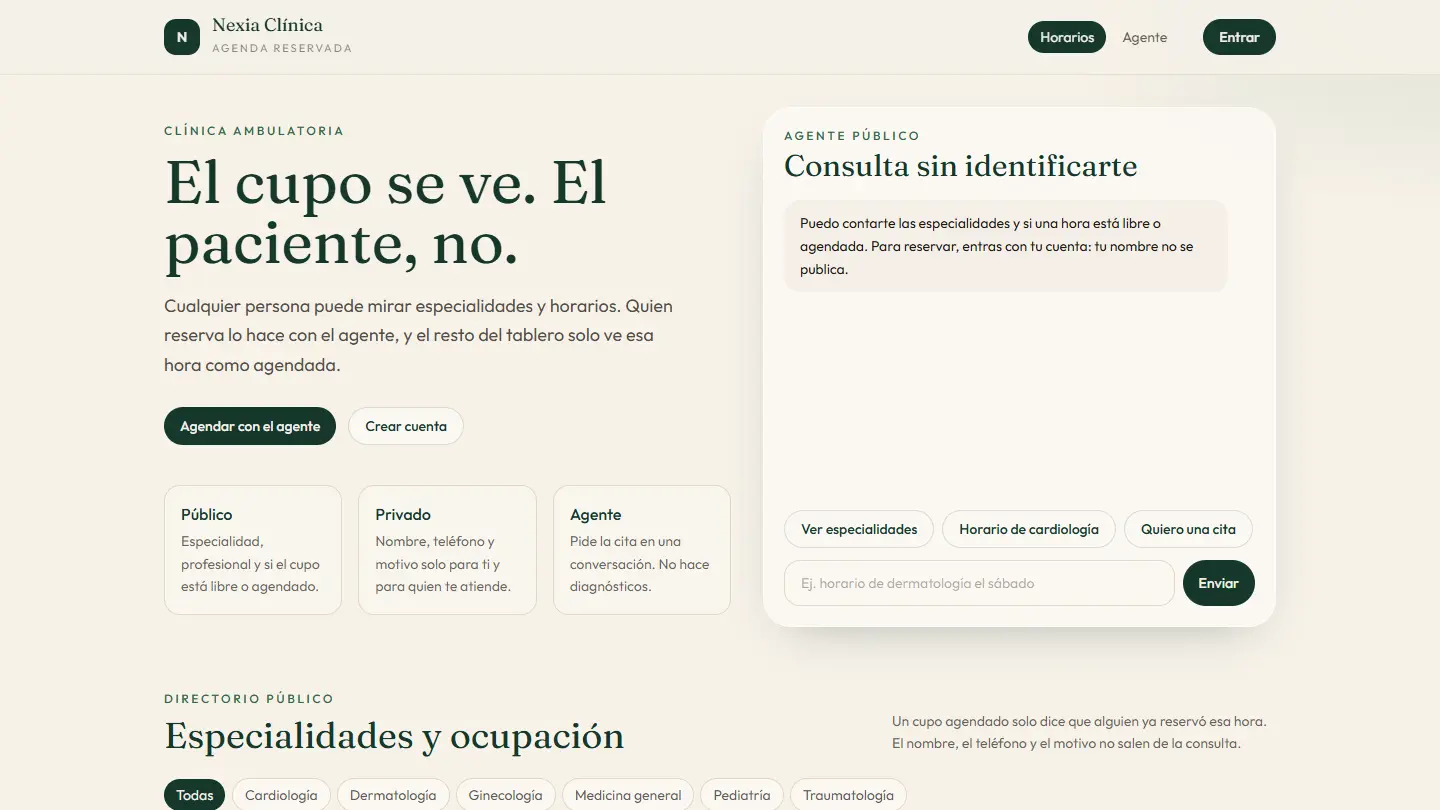Filter by Medicina general specialty

click(x=628, y=795)
